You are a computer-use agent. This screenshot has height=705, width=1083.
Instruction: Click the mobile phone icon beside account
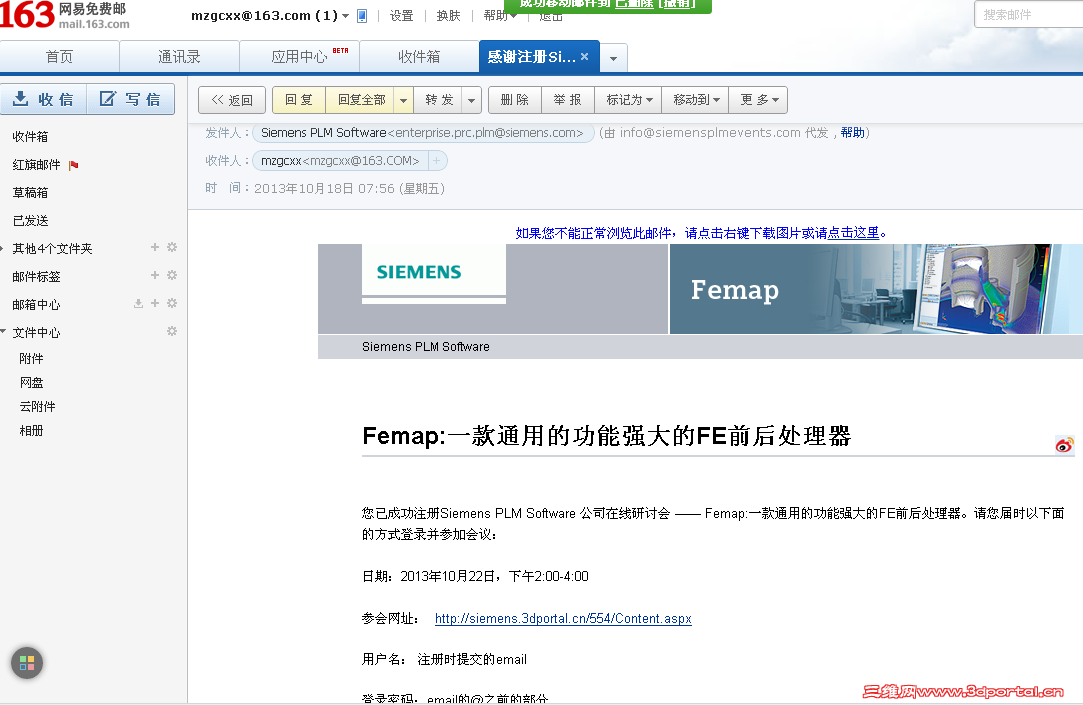point(362,16)
